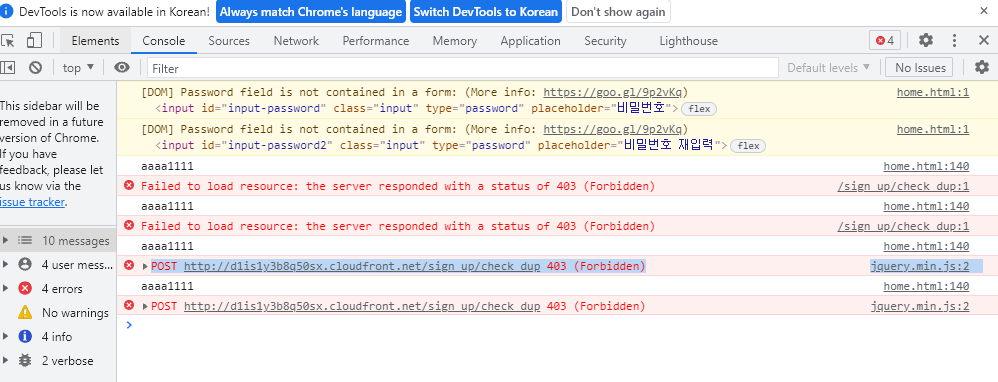Click Switch DevTools to Korean button
Image resolution: width=998 pixels, height=382 pixels.
[x=486, y=11]
